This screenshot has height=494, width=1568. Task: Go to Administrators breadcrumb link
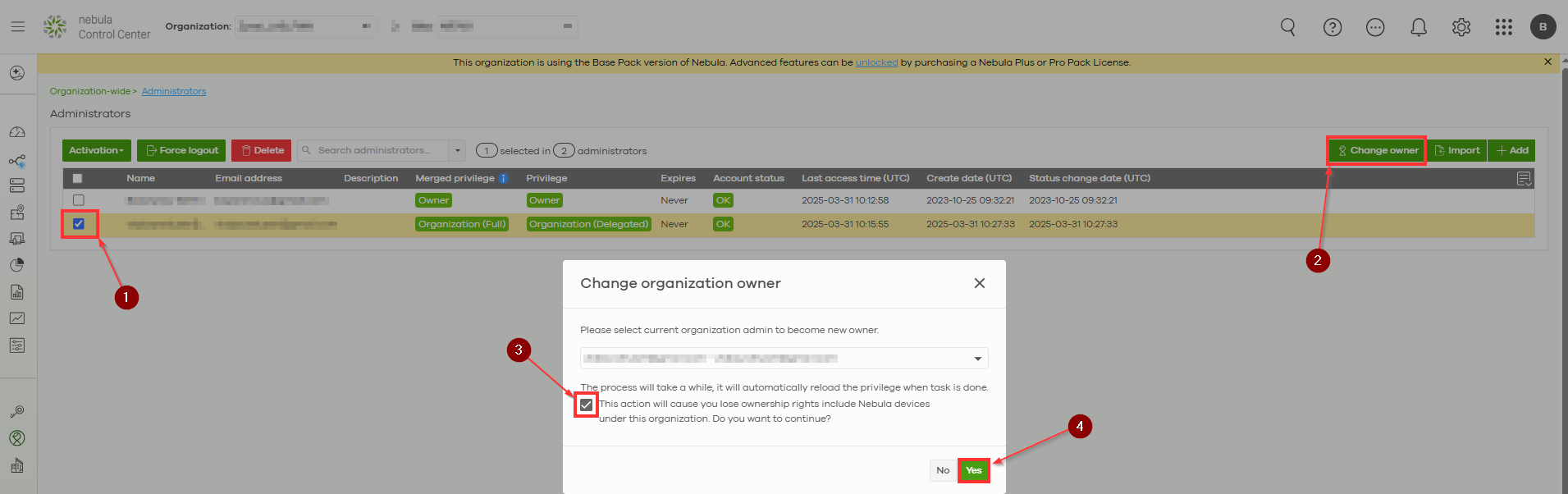pos(173,91)
